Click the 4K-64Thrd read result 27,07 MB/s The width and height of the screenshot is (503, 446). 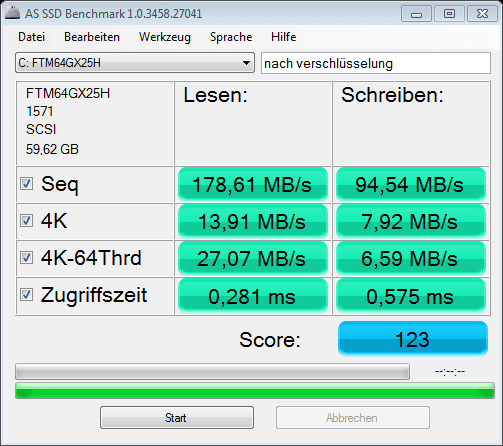253,258
